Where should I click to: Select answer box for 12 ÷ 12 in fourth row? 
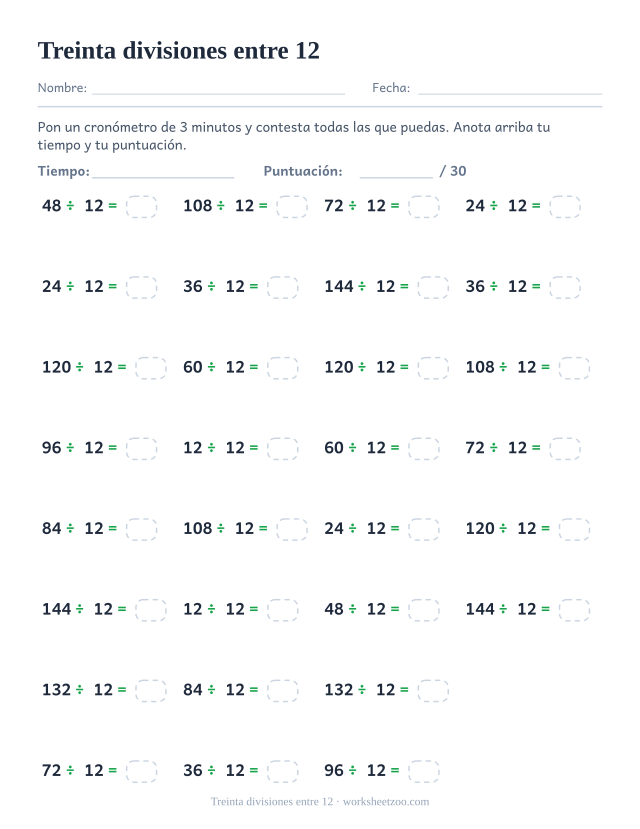point(283,449)
